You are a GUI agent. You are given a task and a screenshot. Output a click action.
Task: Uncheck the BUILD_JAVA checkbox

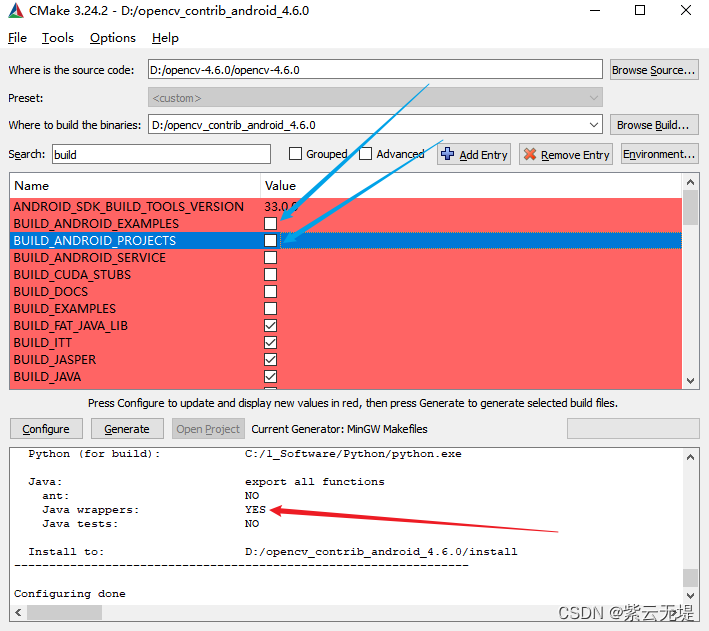click(270, 376)
